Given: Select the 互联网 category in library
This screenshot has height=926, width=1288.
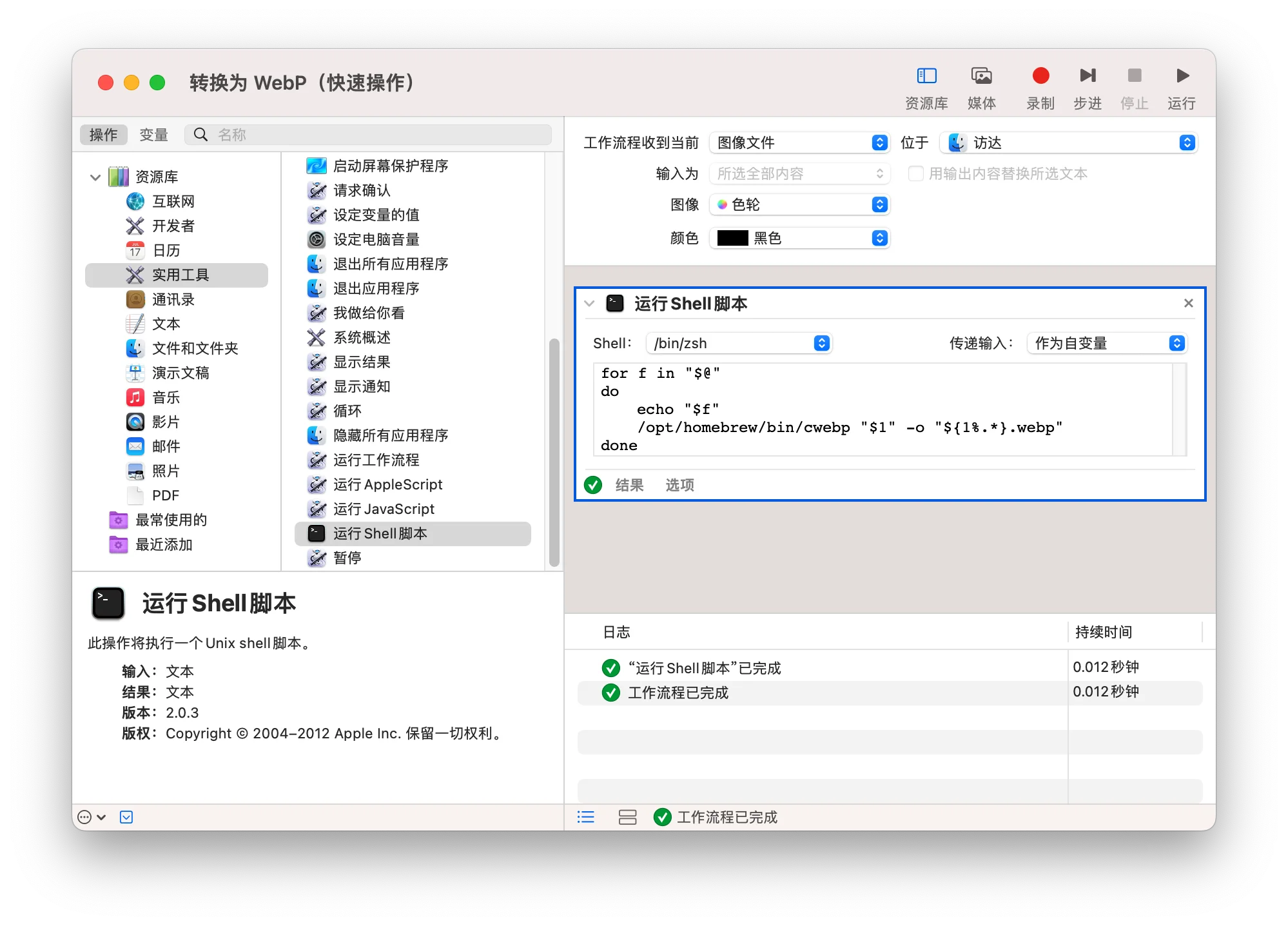Looking at the screenshot, I should [x=177, y=201].
